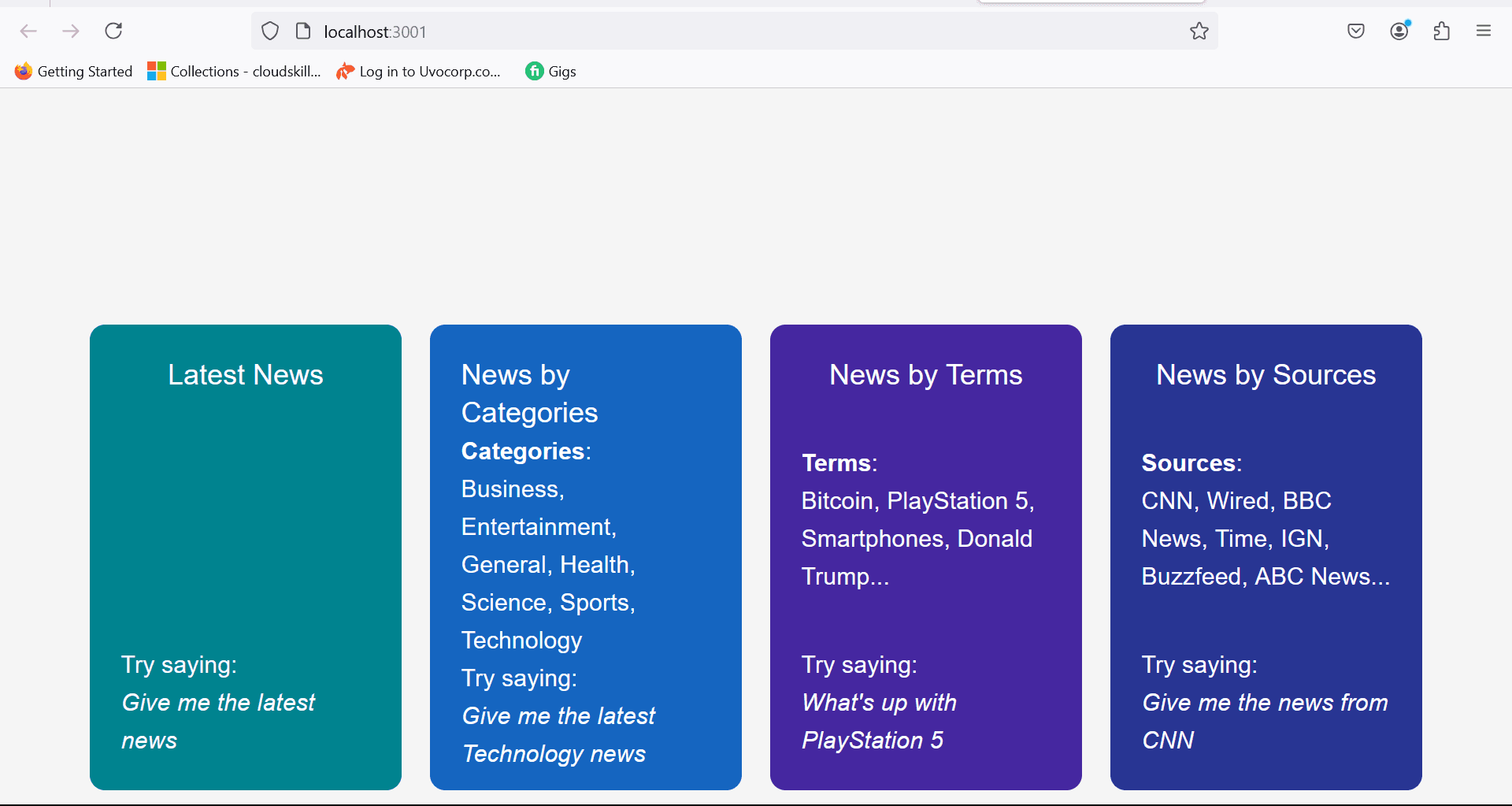Select the News by Sources card title

[x=1266, y=375]
